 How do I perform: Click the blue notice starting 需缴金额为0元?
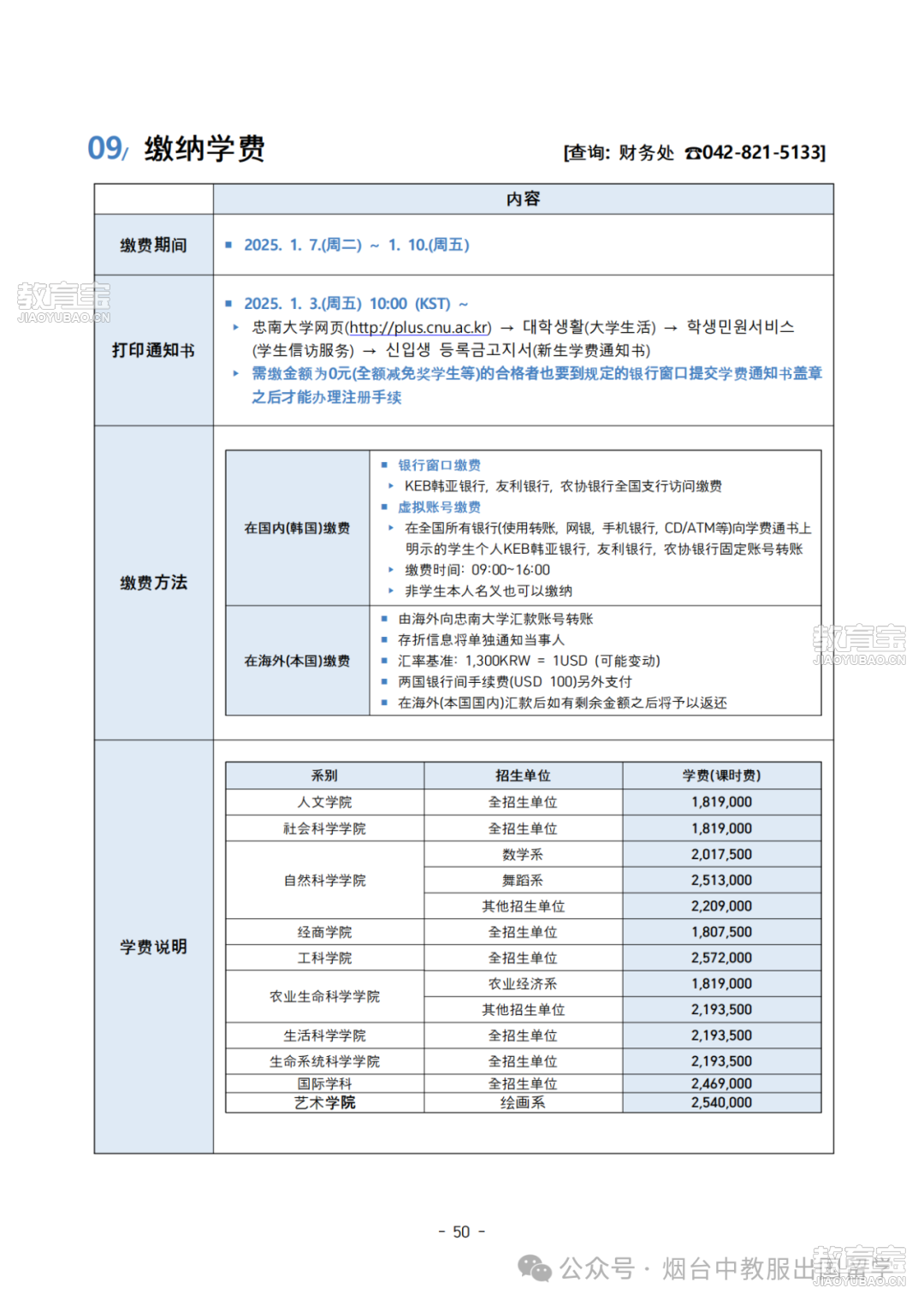[536, 385]
